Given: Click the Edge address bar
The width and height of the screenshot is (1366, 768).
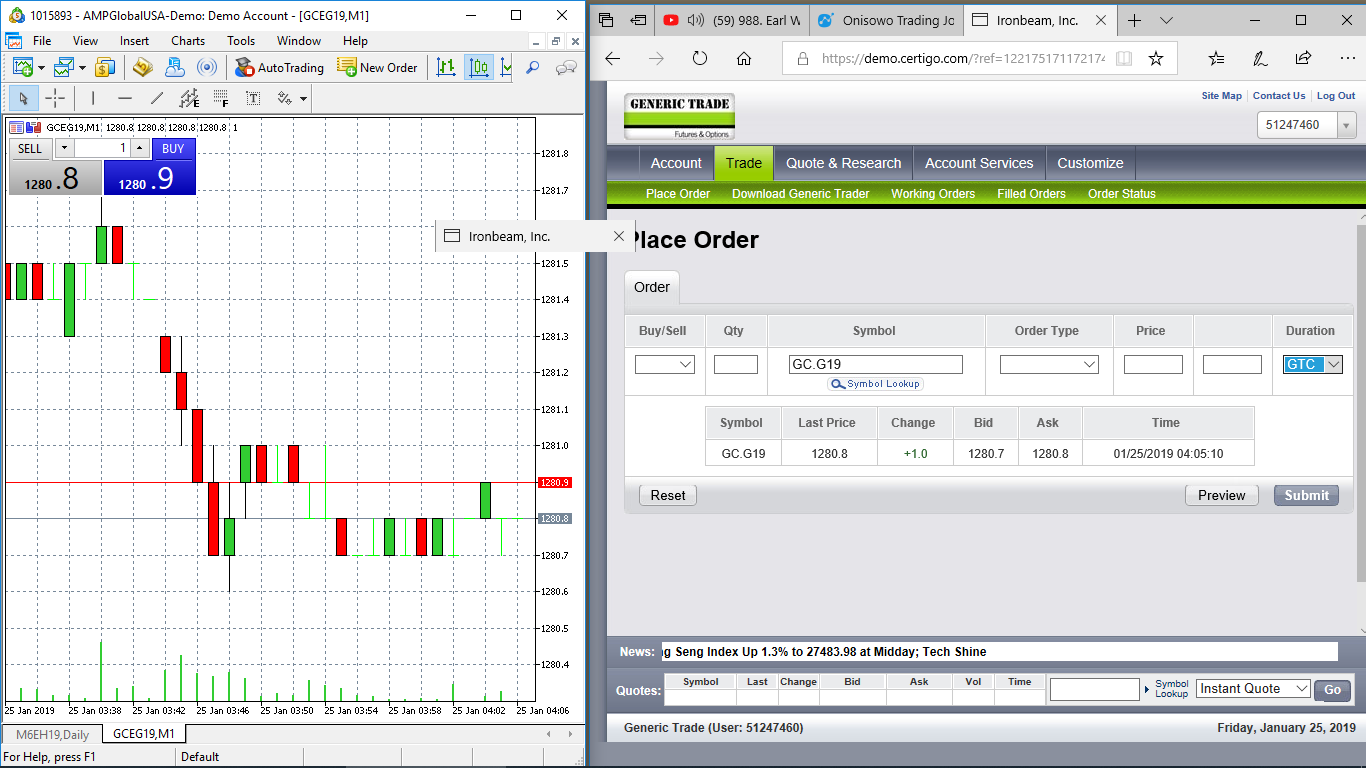Looking at the screenshot, I should pos(965,58).
